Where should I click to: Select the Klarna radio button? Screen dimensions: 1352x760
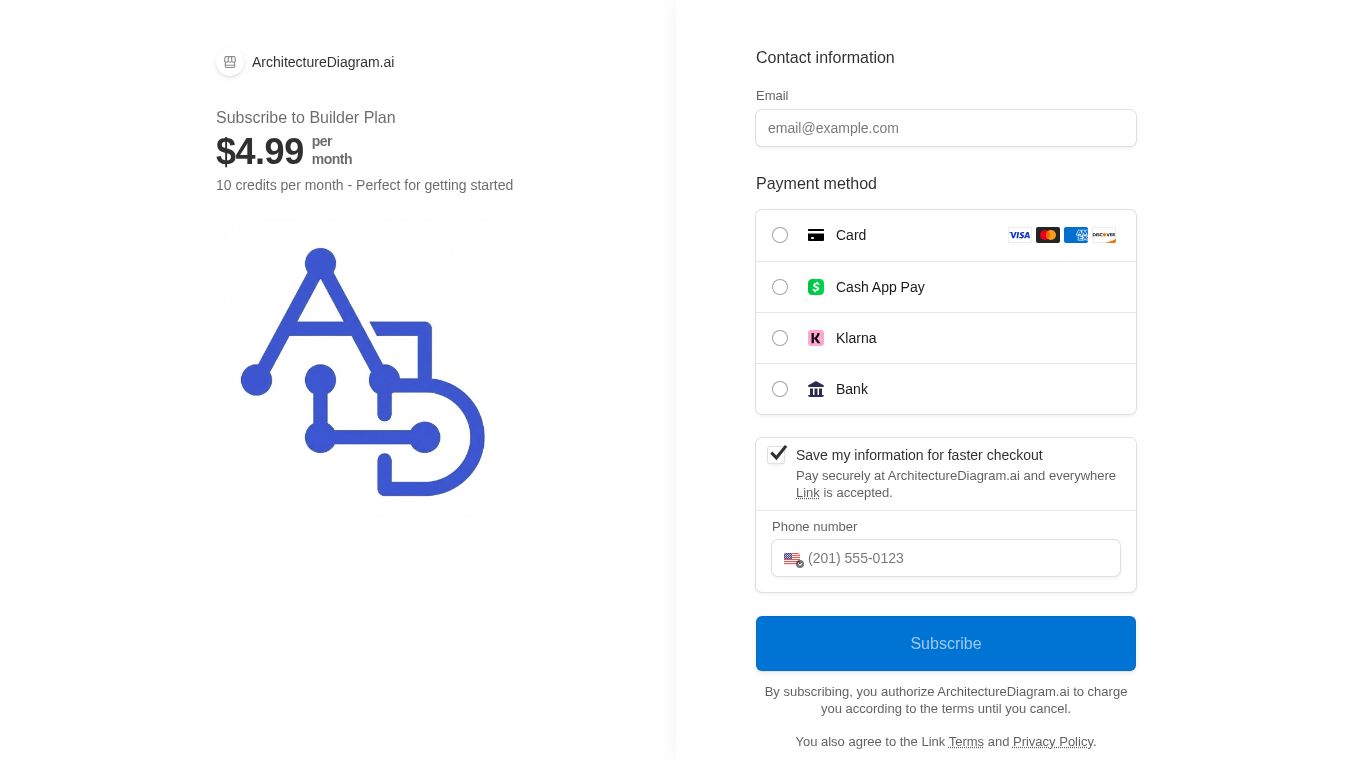tap(780, 338)
